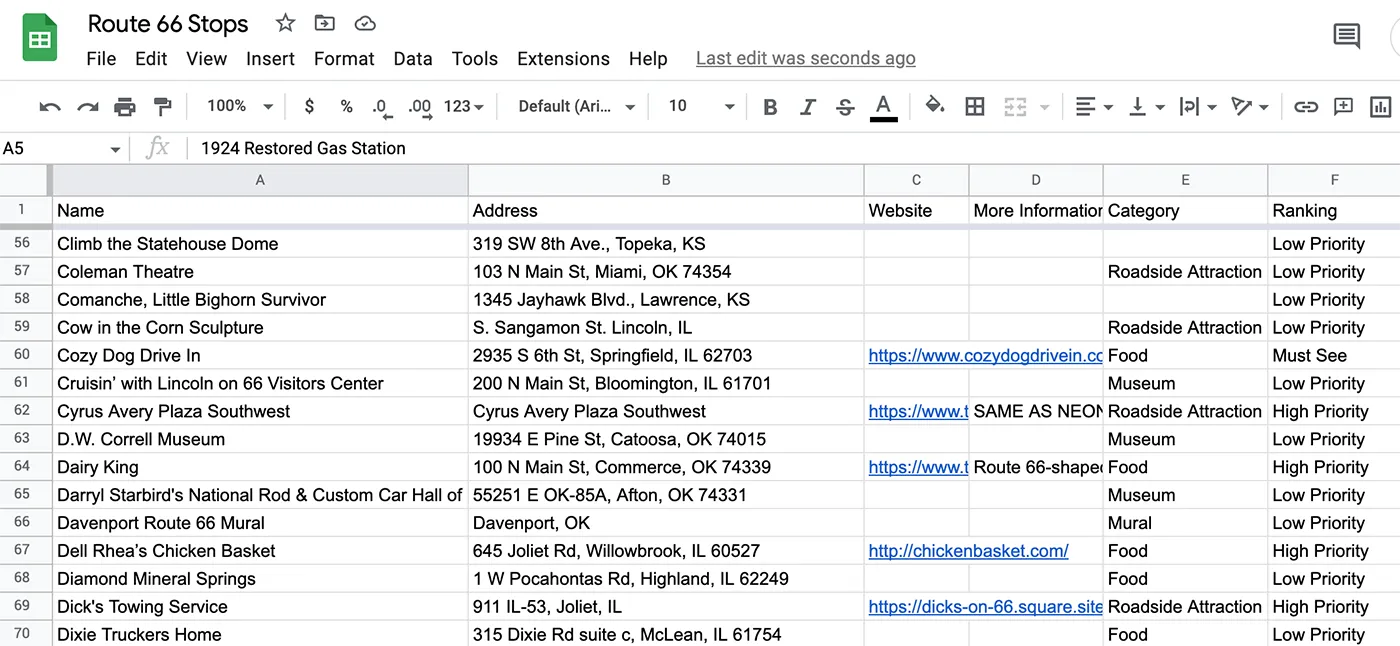
Task: Choose a fill color with paint bucket
Action: tap(935, 106)
